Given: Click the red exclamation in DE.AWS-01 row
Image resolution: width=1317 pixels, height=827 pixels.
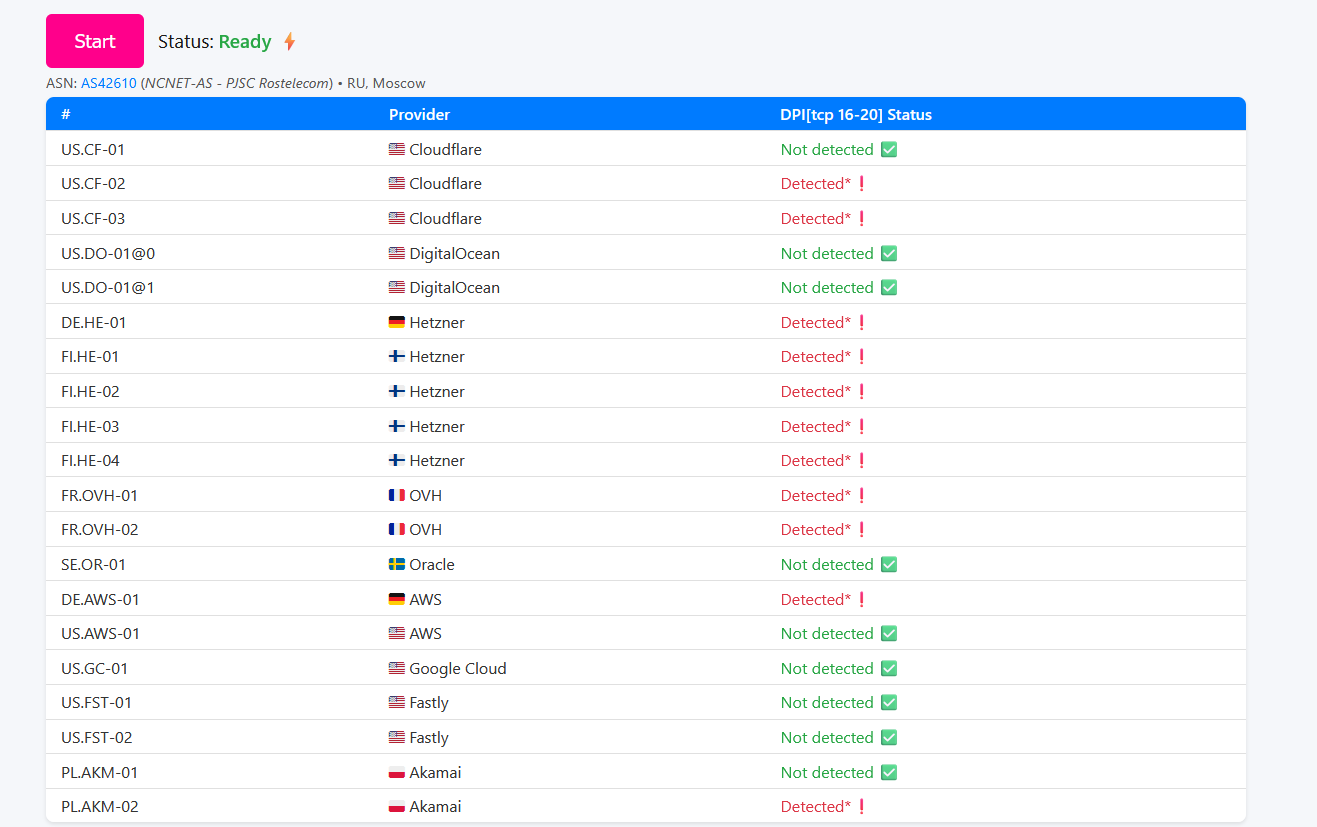Looking at the screenshot, I should 861,600.
